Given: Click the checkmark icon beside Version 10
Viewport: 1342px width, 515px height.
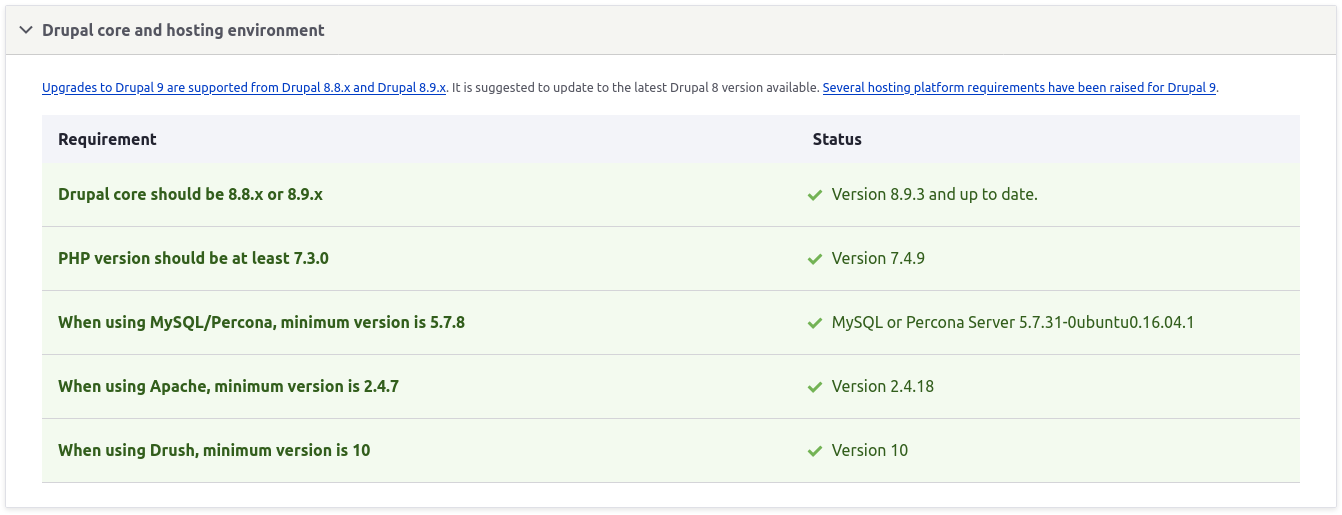Looking at the screenshot, I should 814,451.
